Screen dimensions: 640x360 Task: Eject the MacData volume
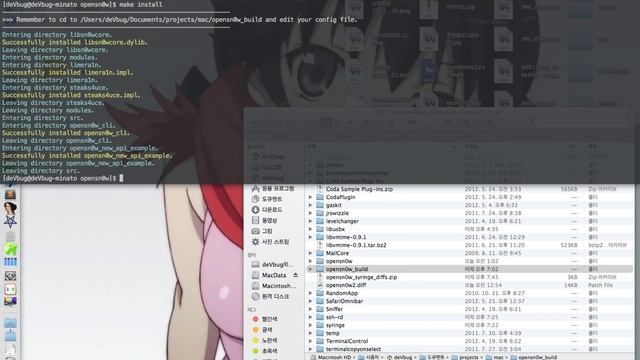click(295, 275)
